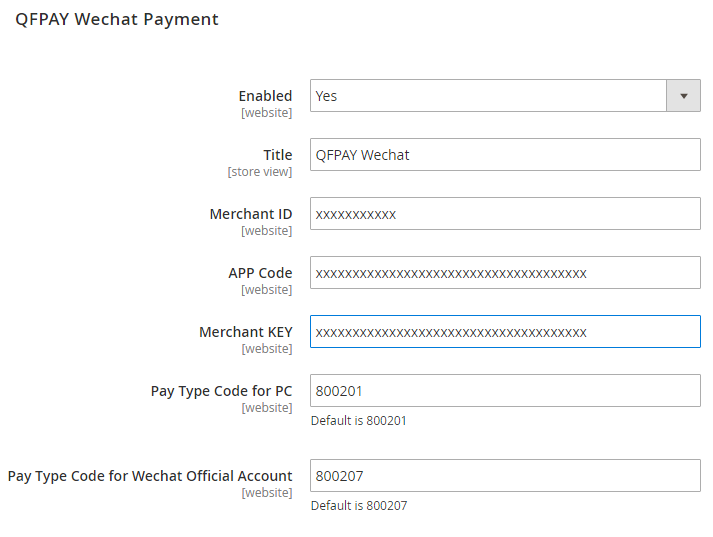Click the [store view] scope label under Title
The width and height of the screenshot is (713, 537).
point(260,172)
